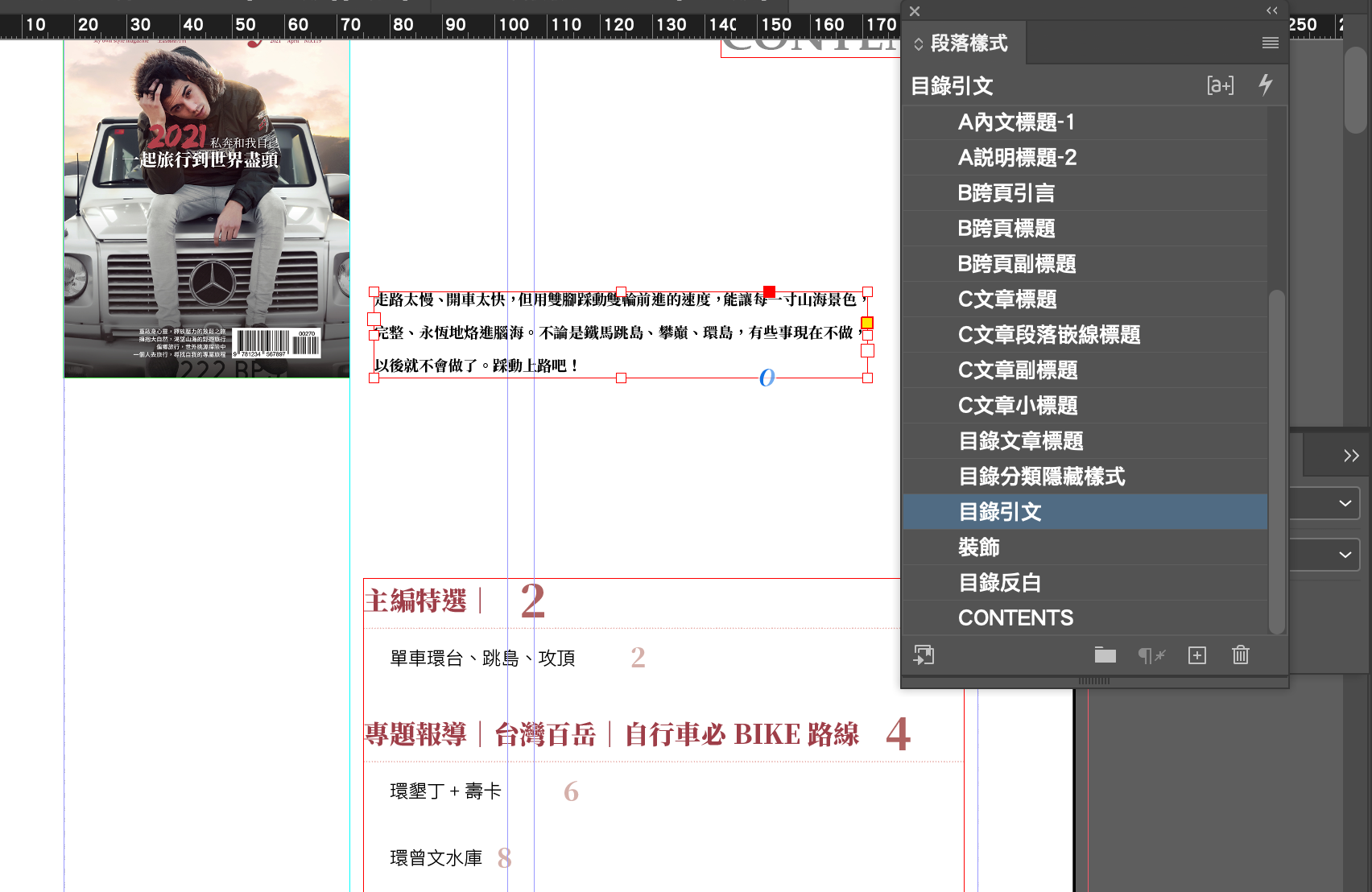Expand the docked panel with the >> chevrons

1350,456
